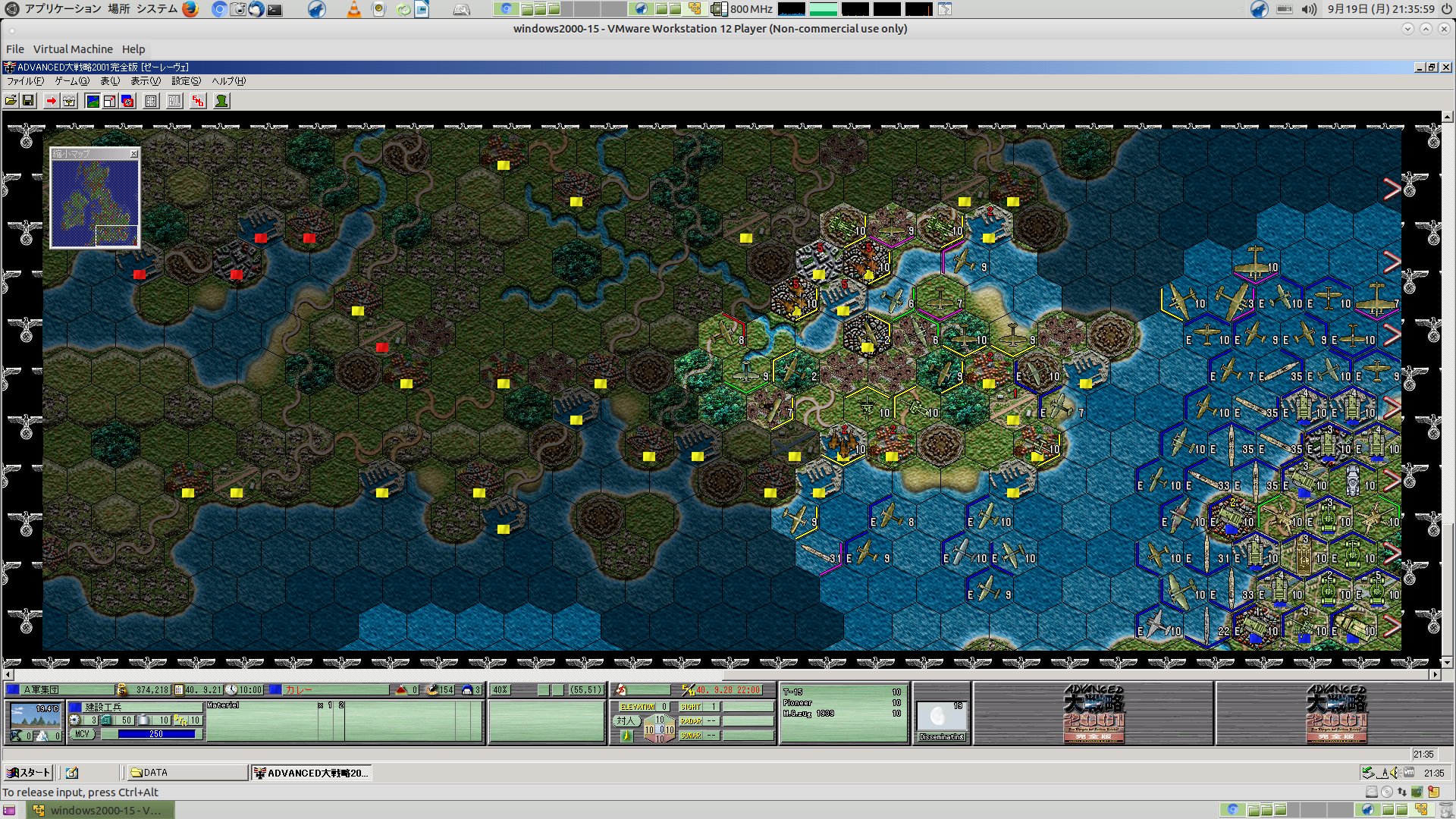The height and width of the screenshot is (819, 1456).
Task: Launch Firefox from the top panel
Action: (190, 9)
